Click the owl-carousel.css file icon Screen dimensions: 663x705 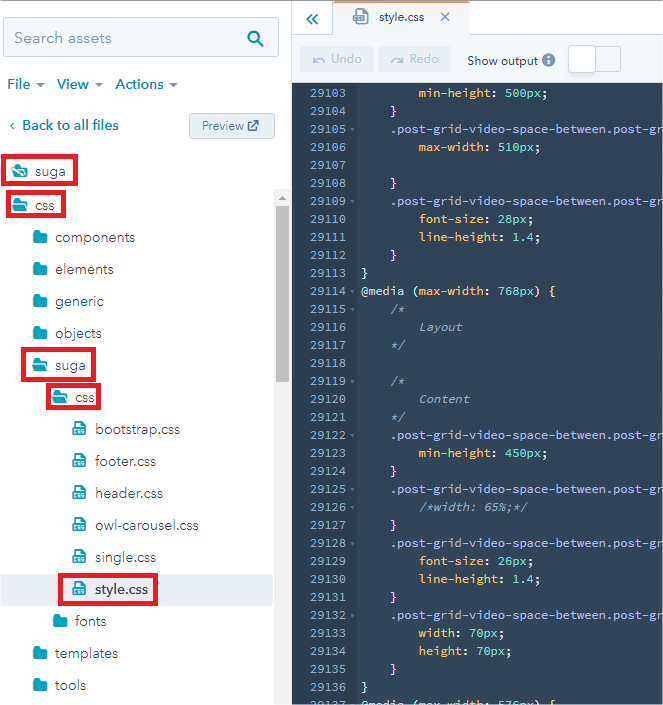80,525
